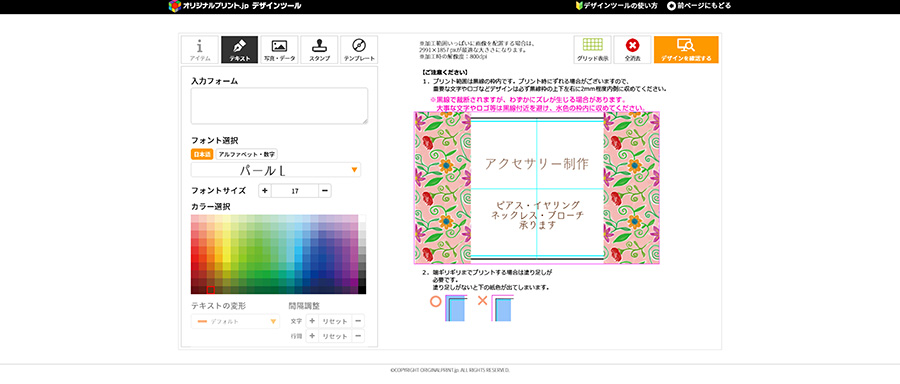Decrease font size with minus button
The height and width of the screenshot is (384, 900).
[325, 191]
